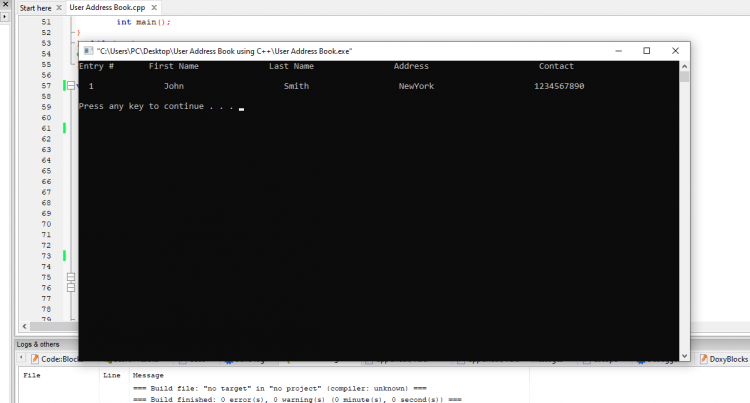Viewport: 750px width, 403px height.
Task: Close the User Address Book.cpp tab
Action: pyautogui.click(x=154, y=8)
